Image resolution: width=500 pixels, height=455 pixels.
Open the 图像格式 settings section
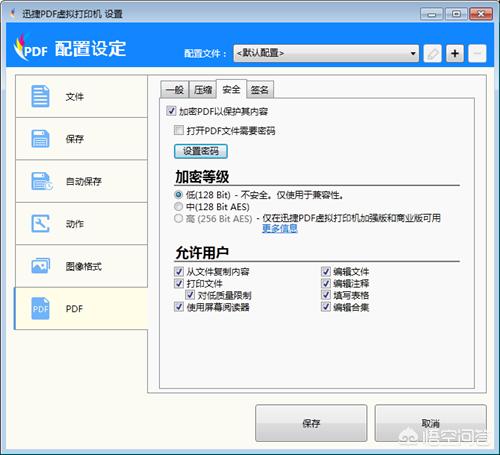click(81, 266)
